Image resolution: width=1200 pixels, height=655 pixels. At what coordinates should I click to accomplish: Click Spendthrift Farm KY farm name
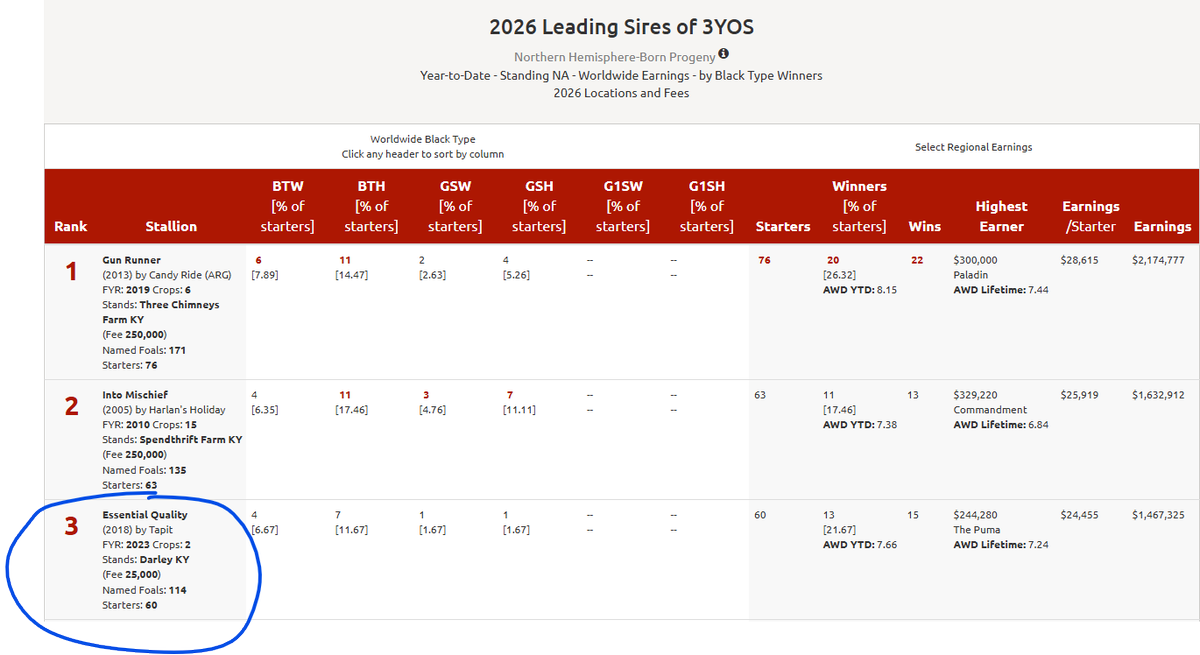[189, 440]
